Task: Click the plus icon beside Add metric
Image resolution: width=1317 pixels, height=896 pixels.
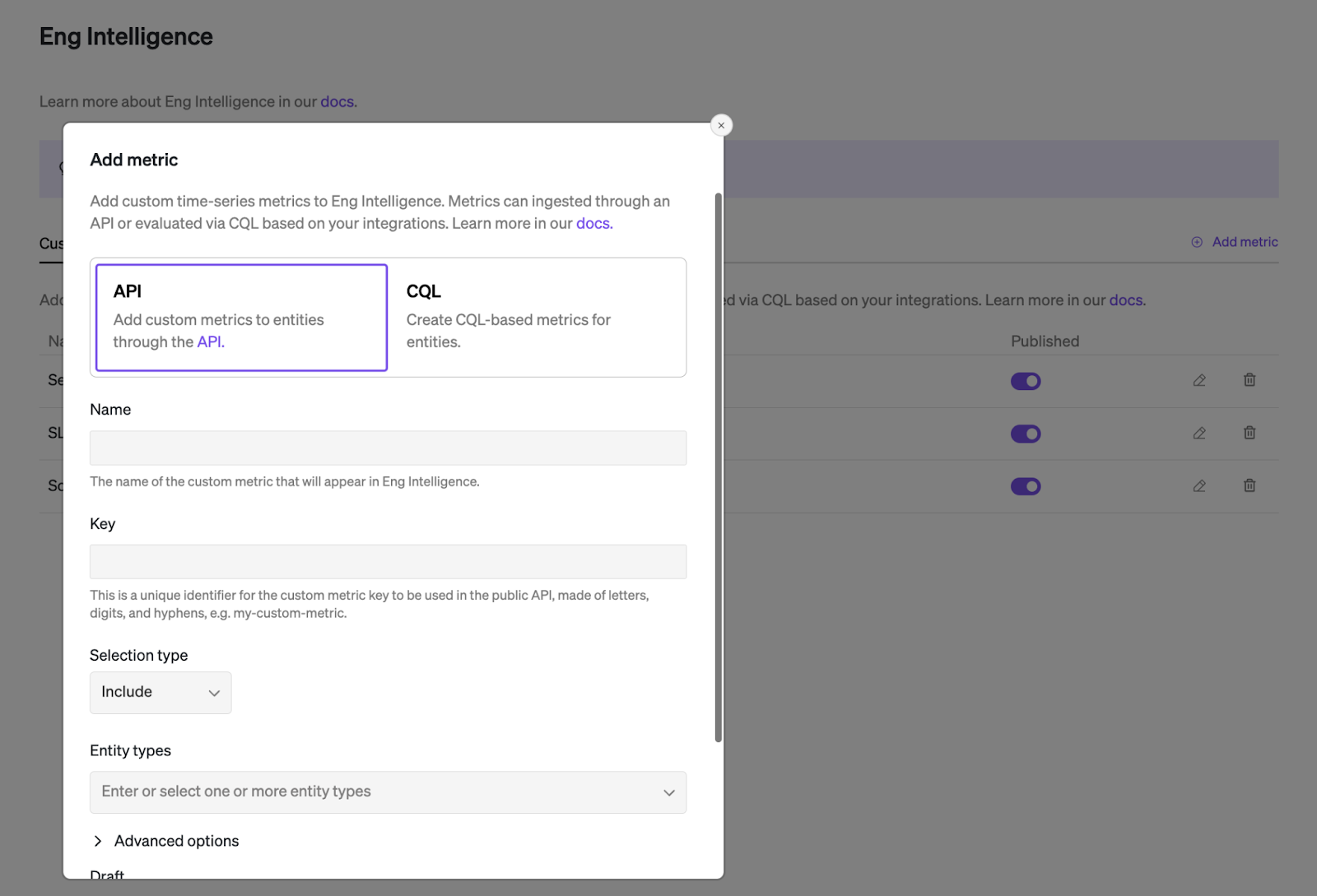Action: click(1197, 242)
